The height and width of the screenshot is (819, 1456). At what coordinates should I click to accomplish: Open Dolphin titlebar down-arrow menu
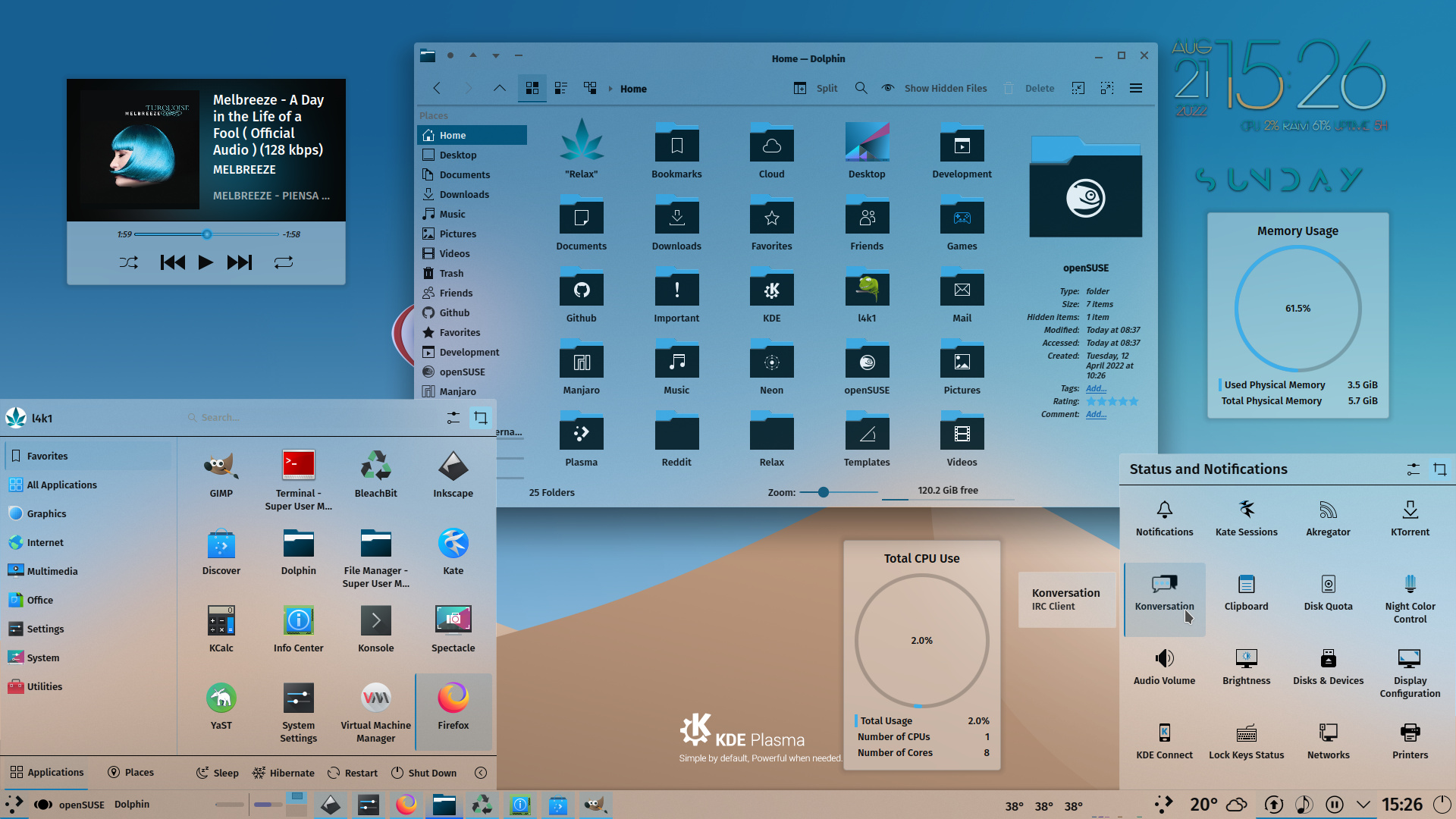pyautogui.click(x=495, y=55)
